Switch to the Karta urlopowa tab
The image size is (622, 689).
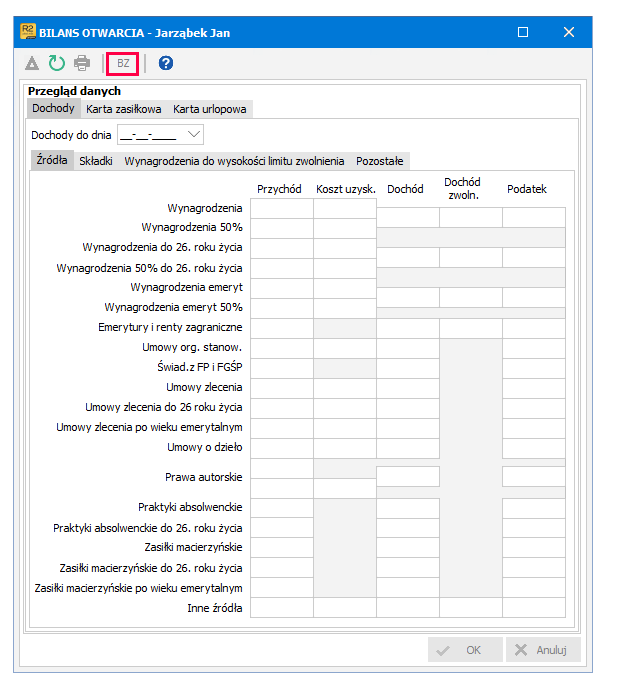210,109
